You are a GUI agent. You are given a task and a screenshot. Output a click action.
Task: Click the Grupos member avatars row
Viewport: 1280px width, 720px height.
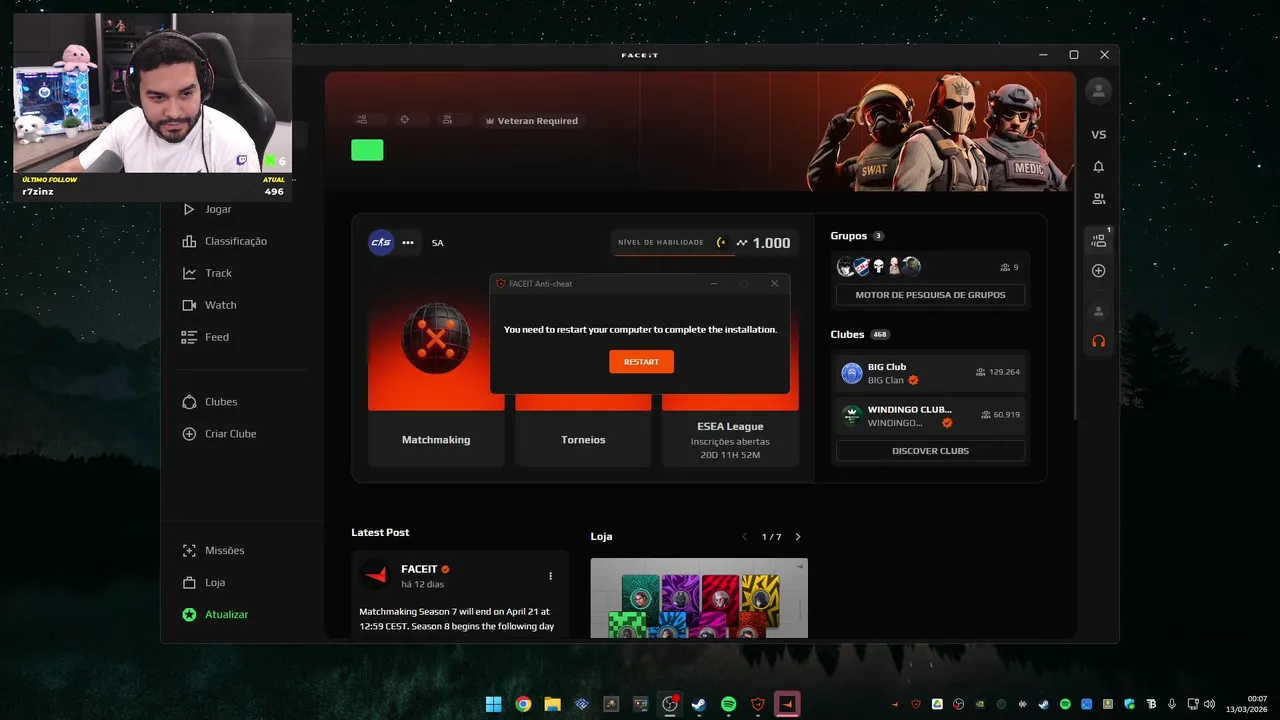coord(879,266)
